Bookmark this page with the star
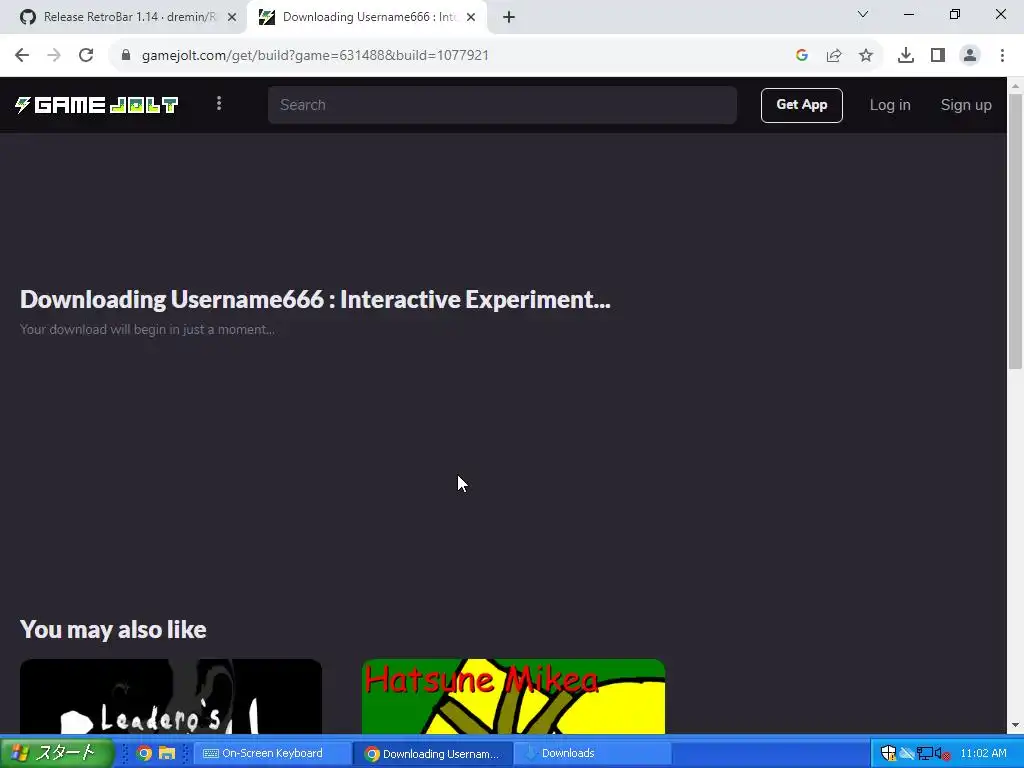The height and width of the screenshot is (768, 1024). pos(866,55)
